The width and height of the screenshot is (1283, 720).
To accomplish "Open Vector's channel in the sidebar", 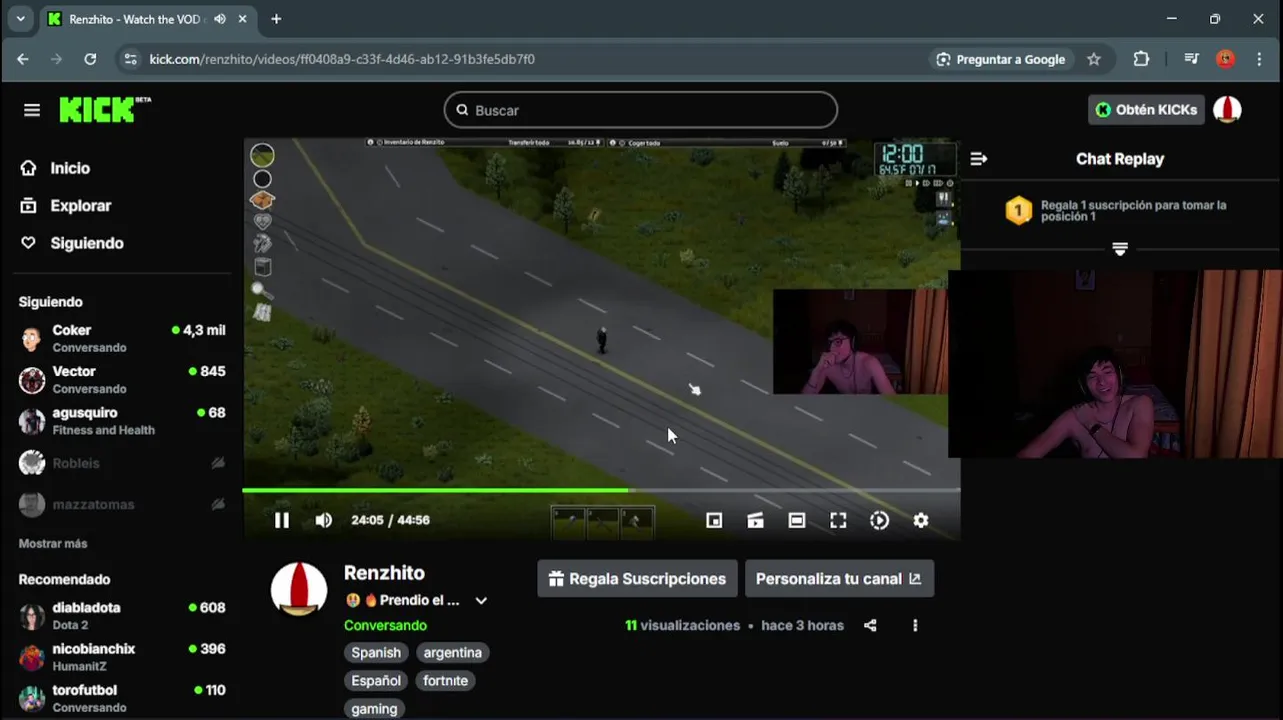I will 122,379.
